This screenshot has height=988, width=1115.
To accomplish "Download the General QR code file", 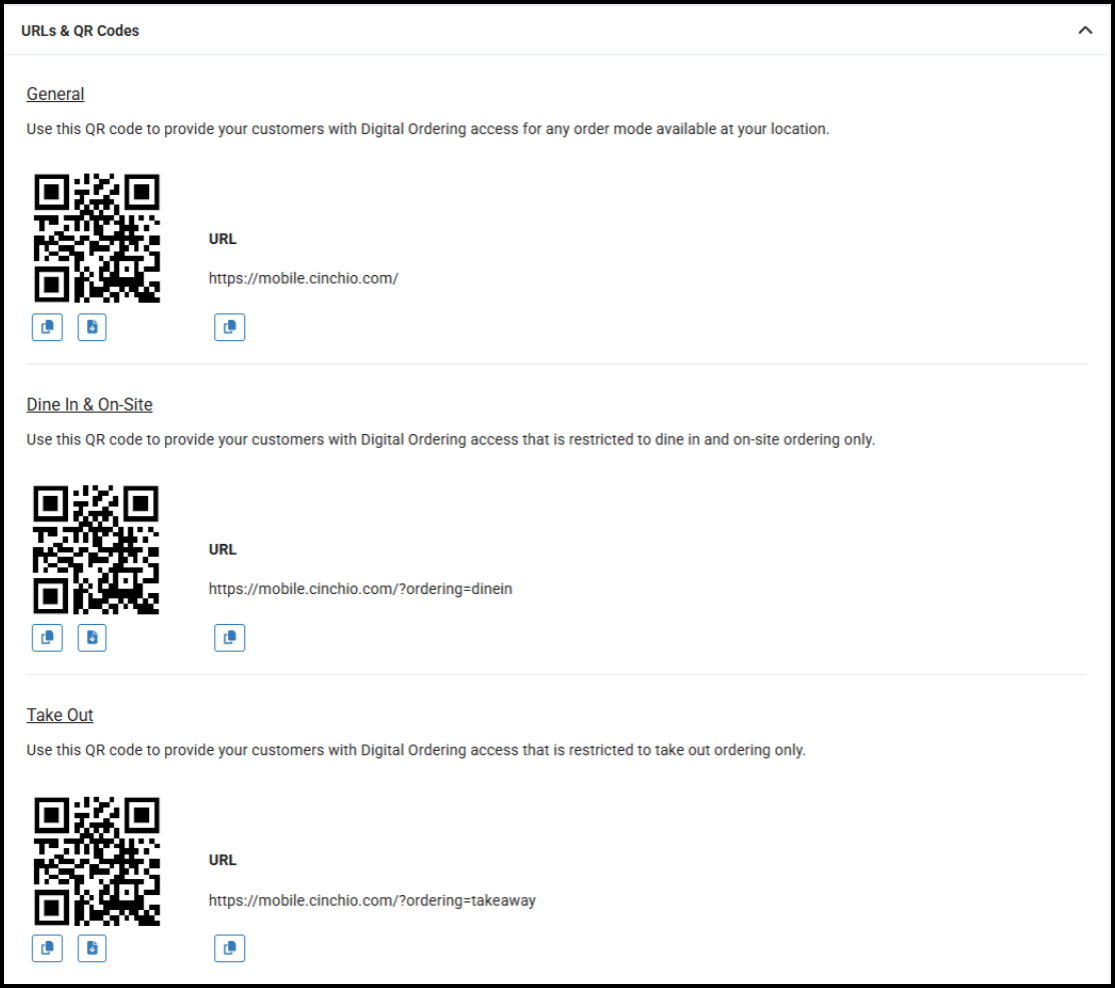I will pyautogui.click(x=92, y=327).
